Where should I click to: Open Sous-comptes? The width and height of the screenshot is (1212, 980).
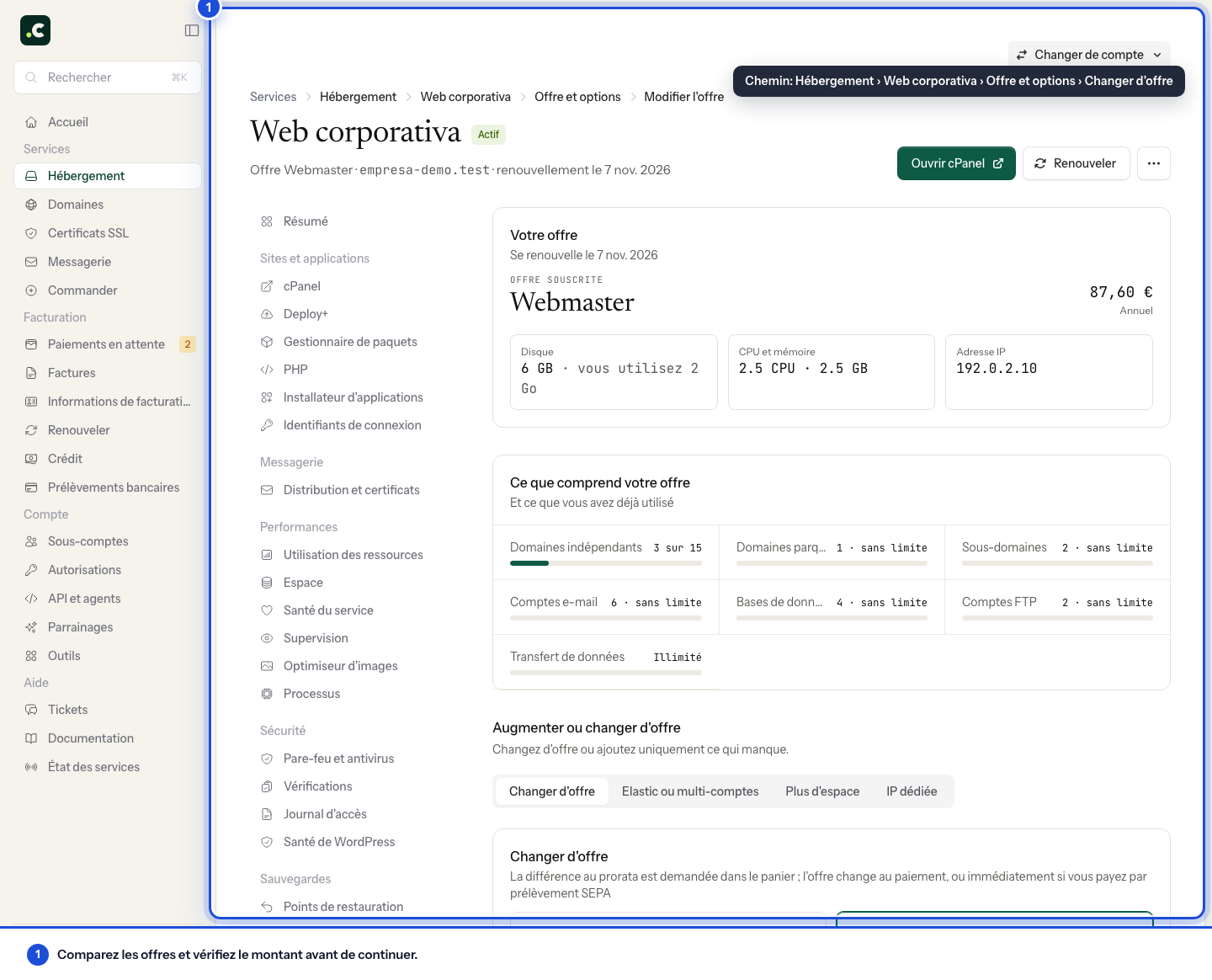(108, 541)
